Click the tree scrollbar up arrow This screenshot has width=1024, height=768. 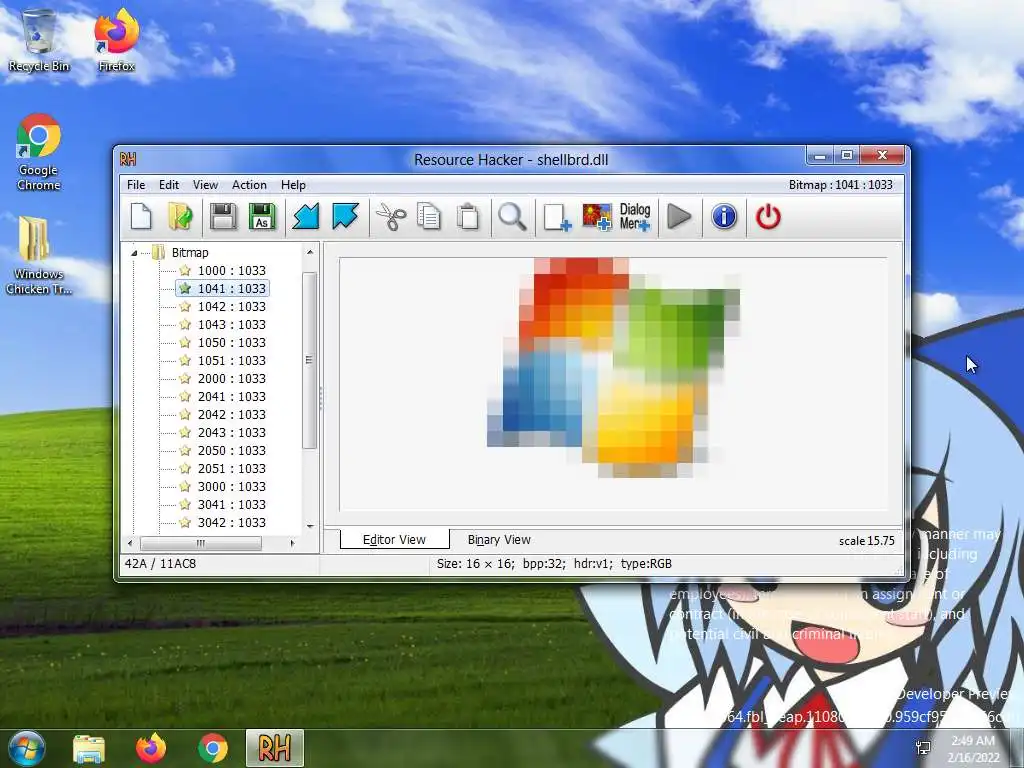coord(310,252)
